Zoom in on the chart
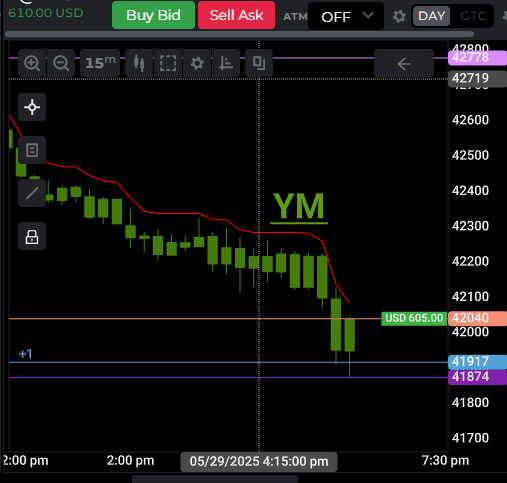The height and width of the screenshot is (483, 507). [32, 63]
